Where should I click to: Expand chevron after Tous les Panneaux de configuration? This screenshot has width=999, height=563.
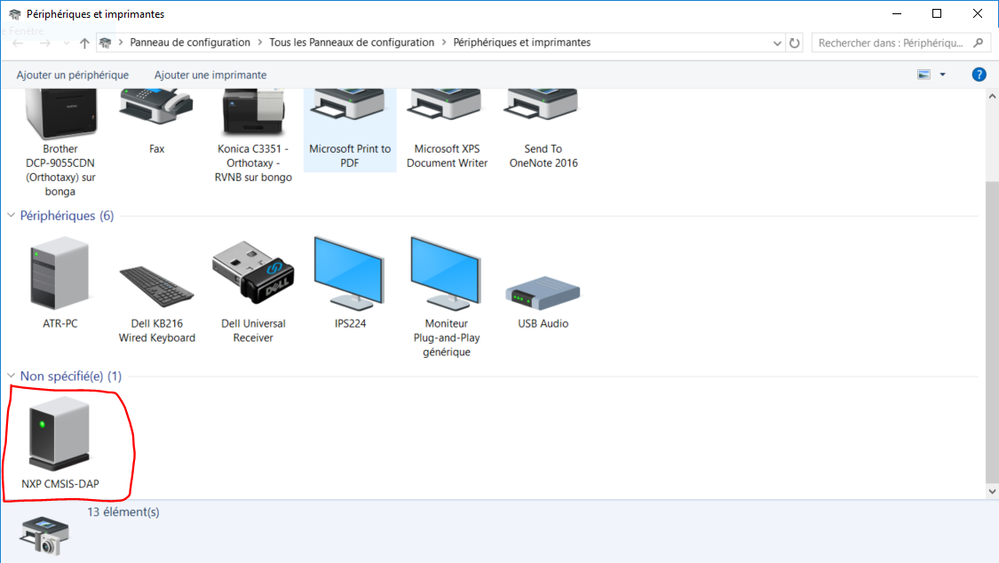444,43
